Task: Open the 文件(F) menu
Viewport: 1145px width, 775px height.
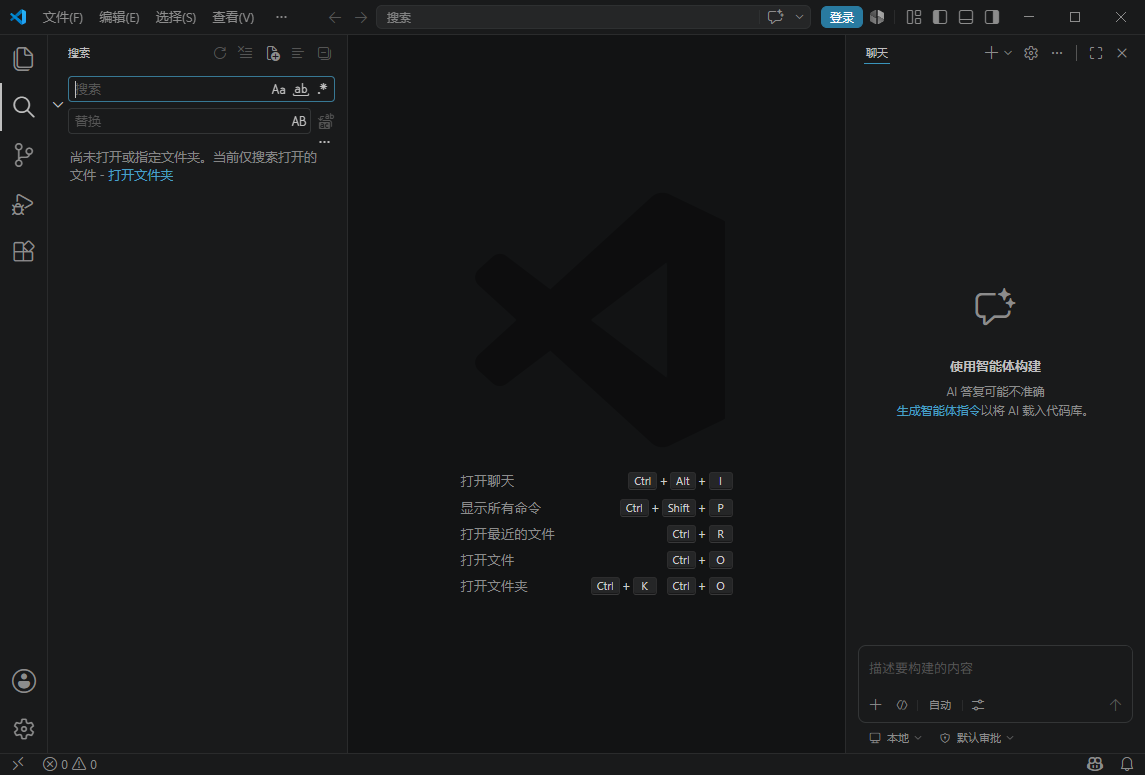Action: tap(63, 17)
